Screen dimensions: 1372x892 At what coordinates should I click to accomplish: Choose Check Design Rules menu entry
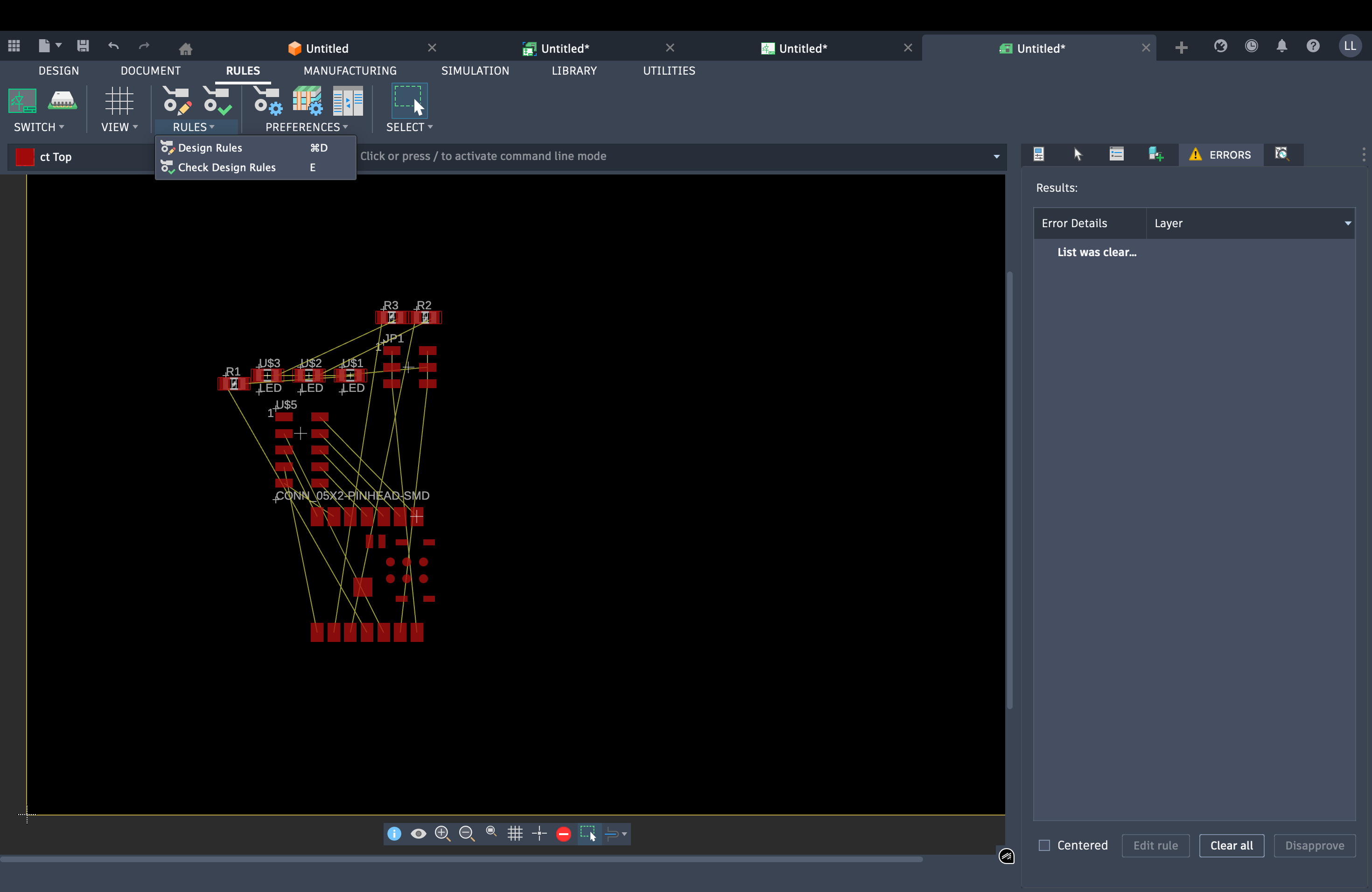(x=226, y=167)
